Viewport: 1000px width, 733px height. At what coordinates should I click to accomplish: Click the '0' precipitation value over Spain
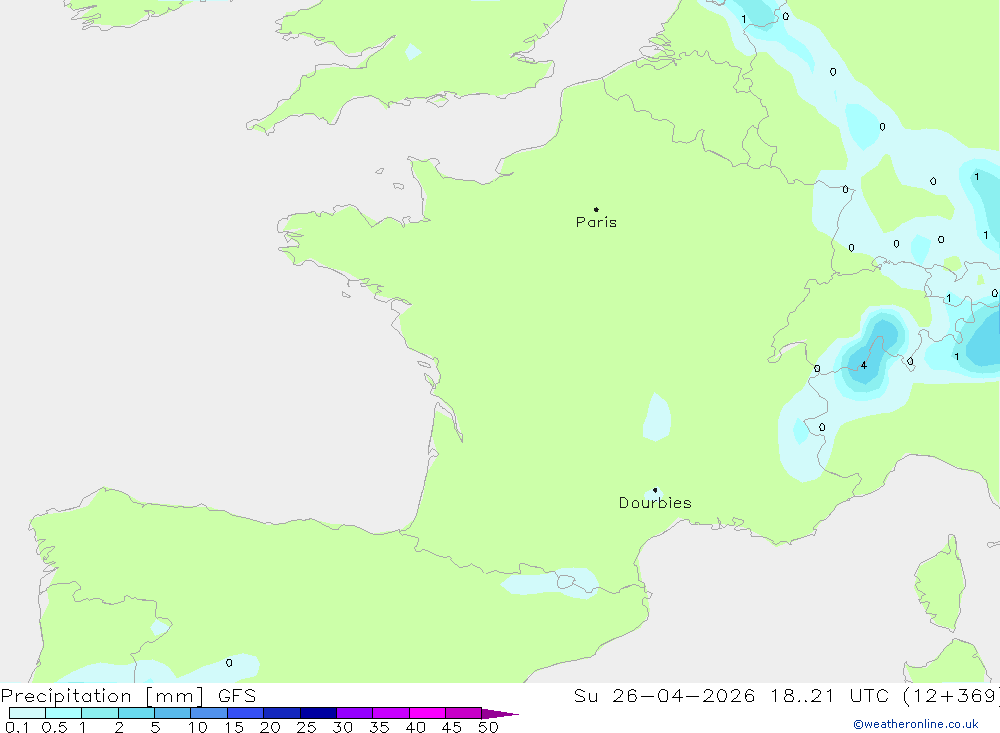[229, 663]
